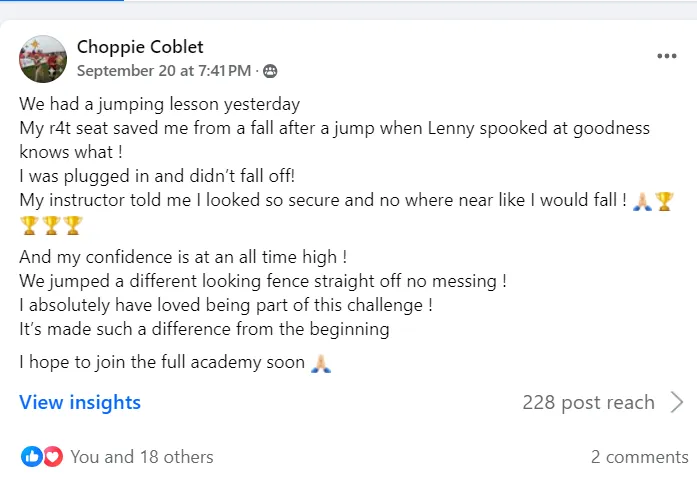Screen dimensions: 697x477
Task: Click the trophy emoji ending the instructor line
Action: coord(665,200)
